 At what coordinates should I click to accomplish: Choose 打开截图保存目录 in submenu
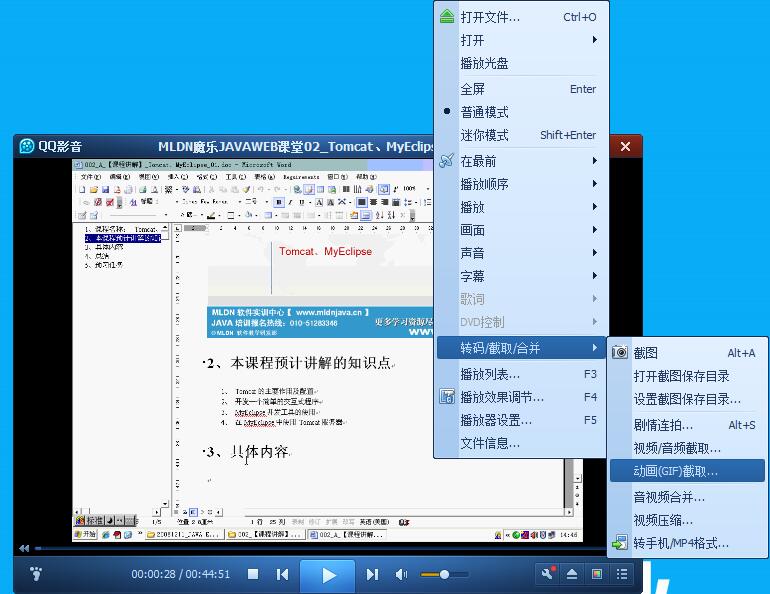click(x=687, y=376)
